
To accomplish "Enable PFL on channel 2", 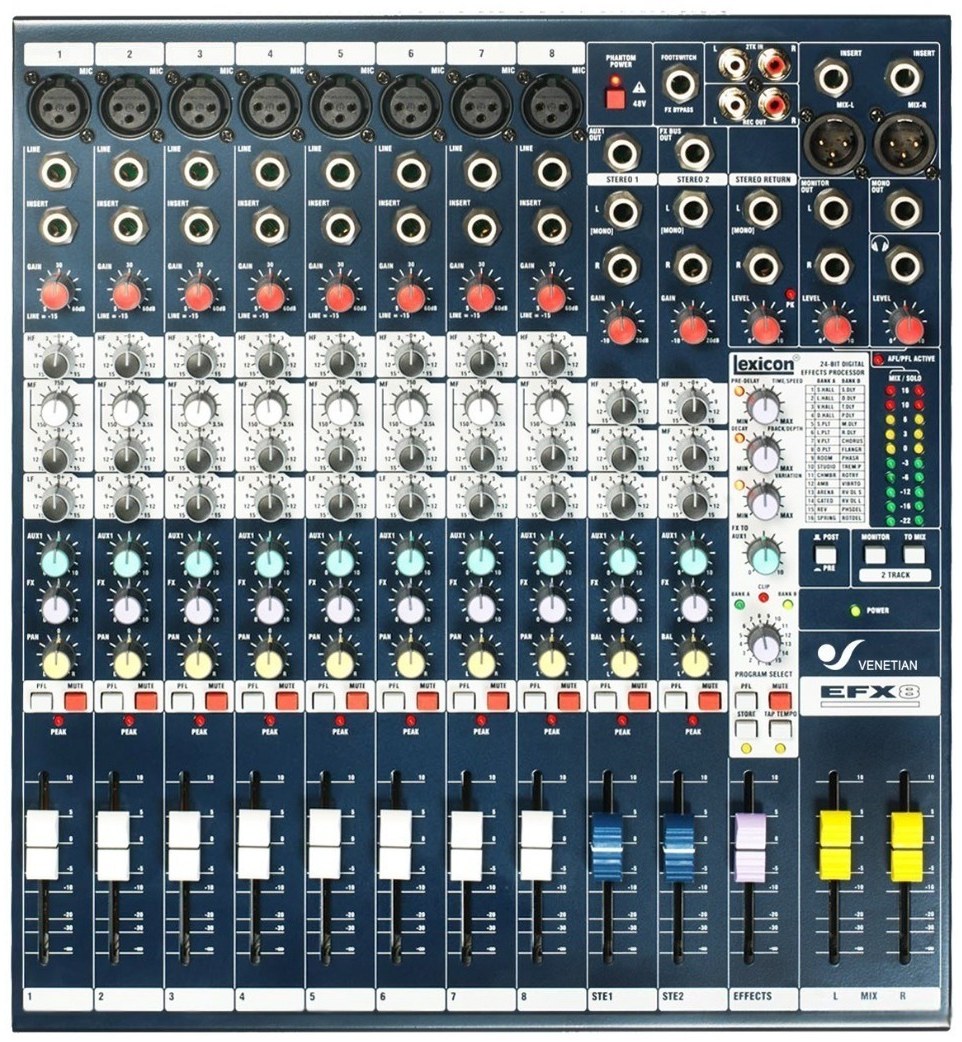I will click(112, 700).
